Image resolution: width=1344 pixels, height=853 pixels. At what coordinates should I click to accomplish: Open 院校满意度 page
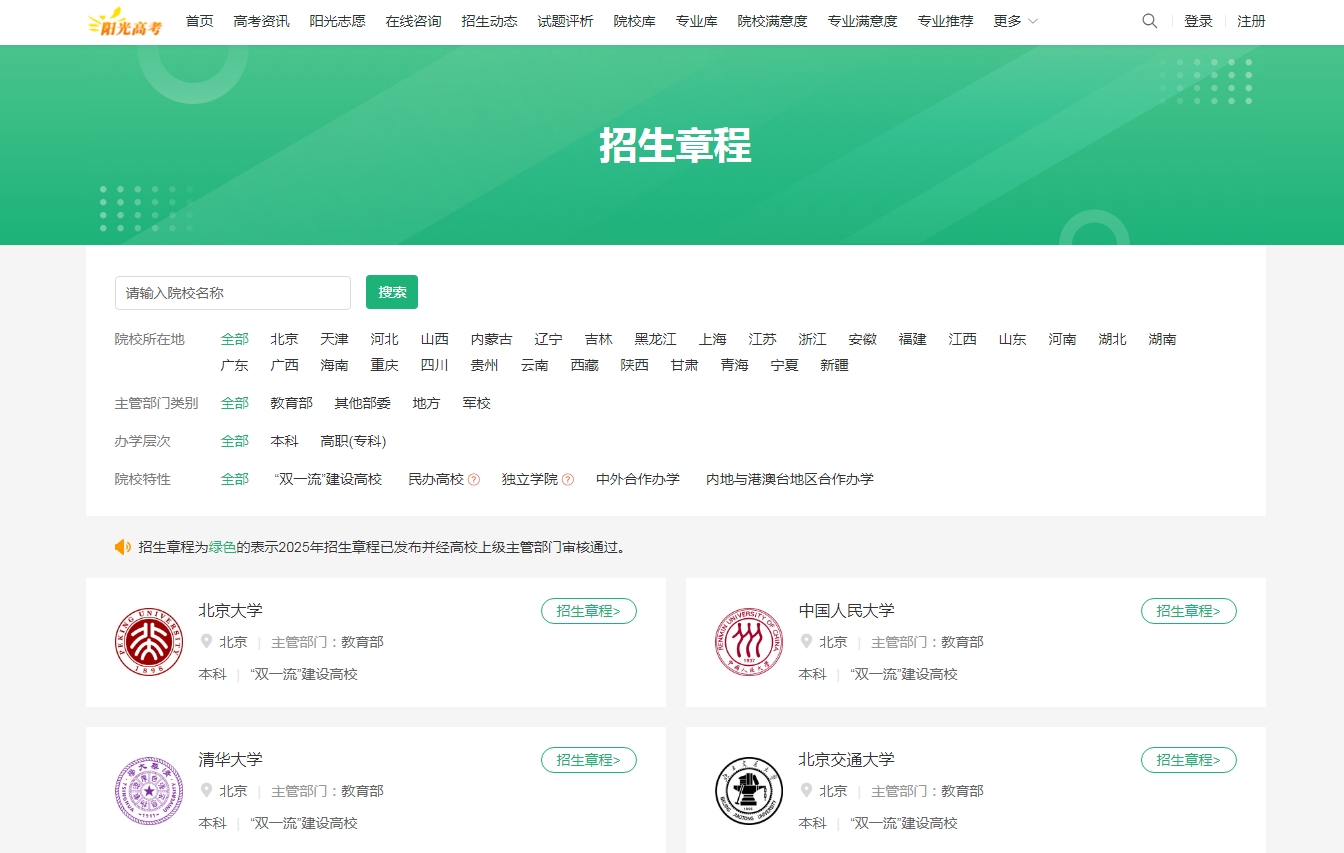point(773,21)
